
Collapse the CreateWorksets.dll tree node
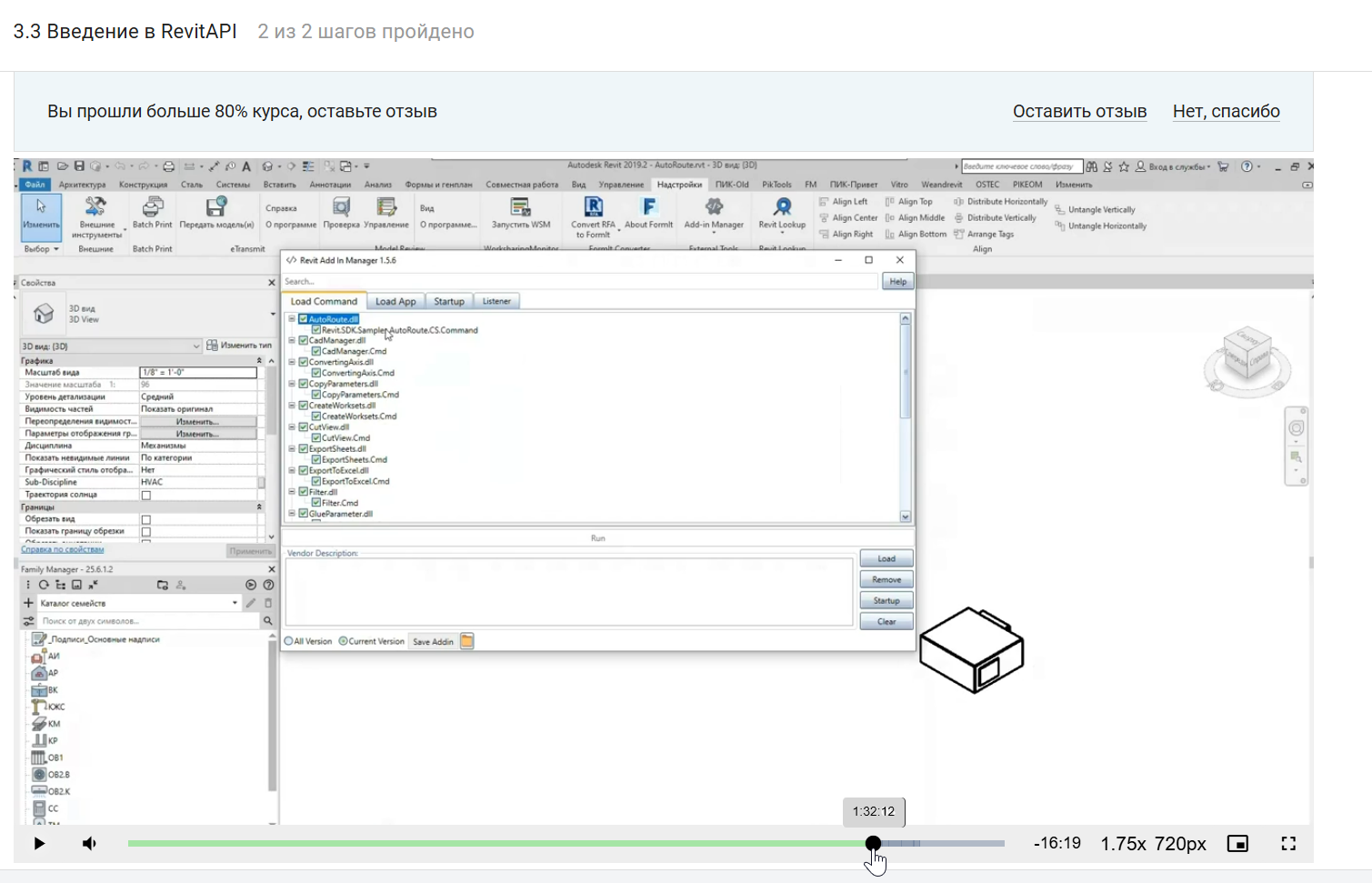(292, 406)
